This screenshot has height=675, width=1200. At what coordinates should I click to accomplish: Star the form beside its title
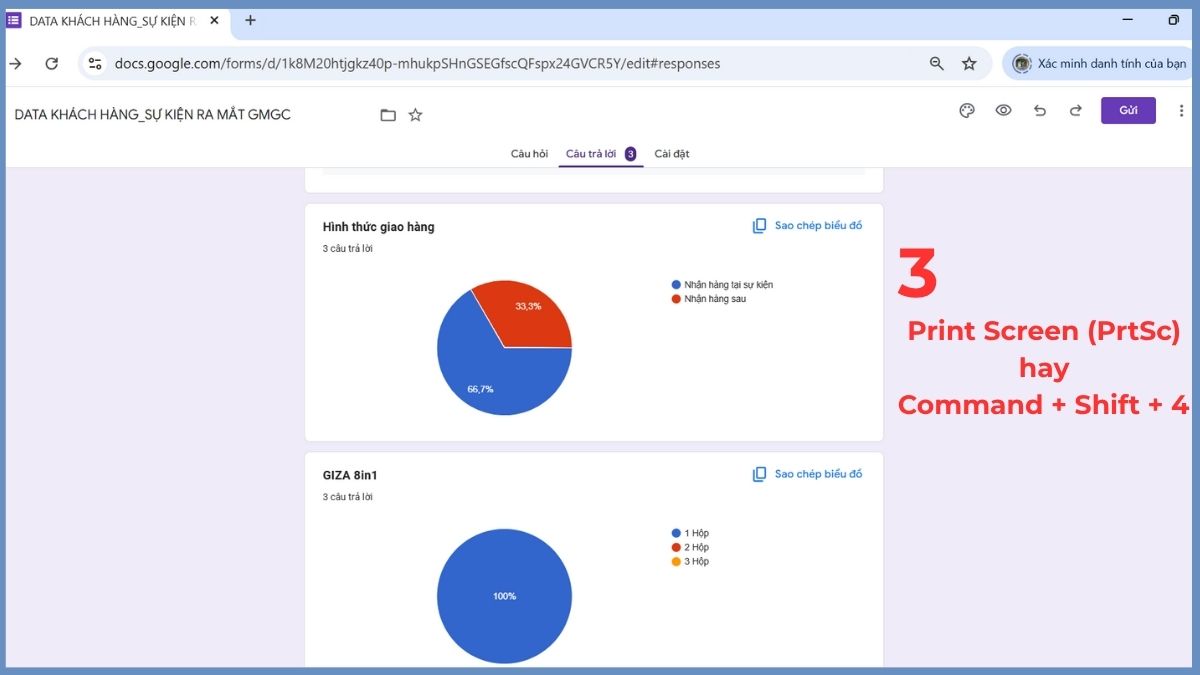pos(415,114)
